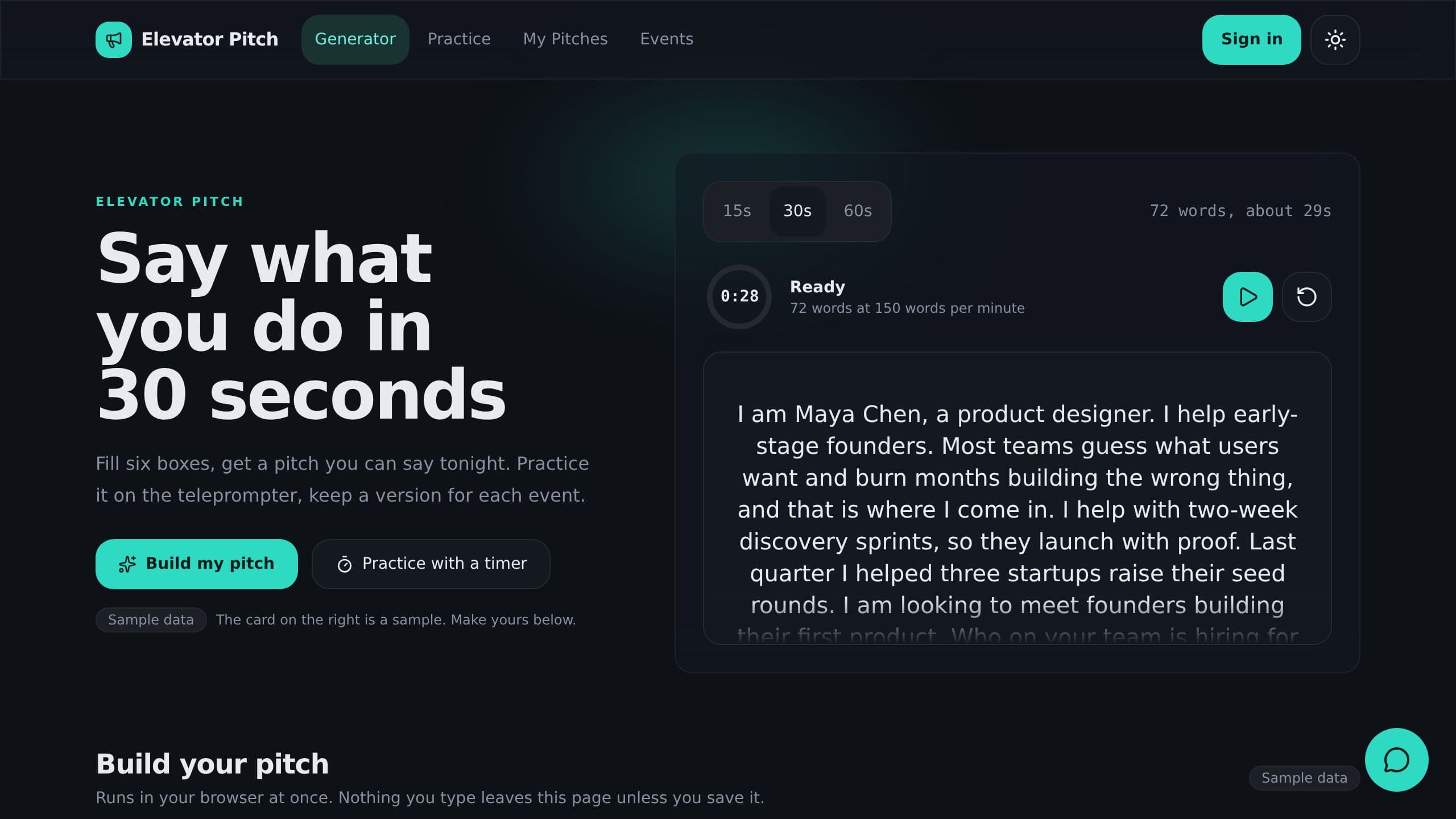Click the 'Ready' timer status label
The width and height of the screenshot is (1456, 819).
click(x=817, y=287)
